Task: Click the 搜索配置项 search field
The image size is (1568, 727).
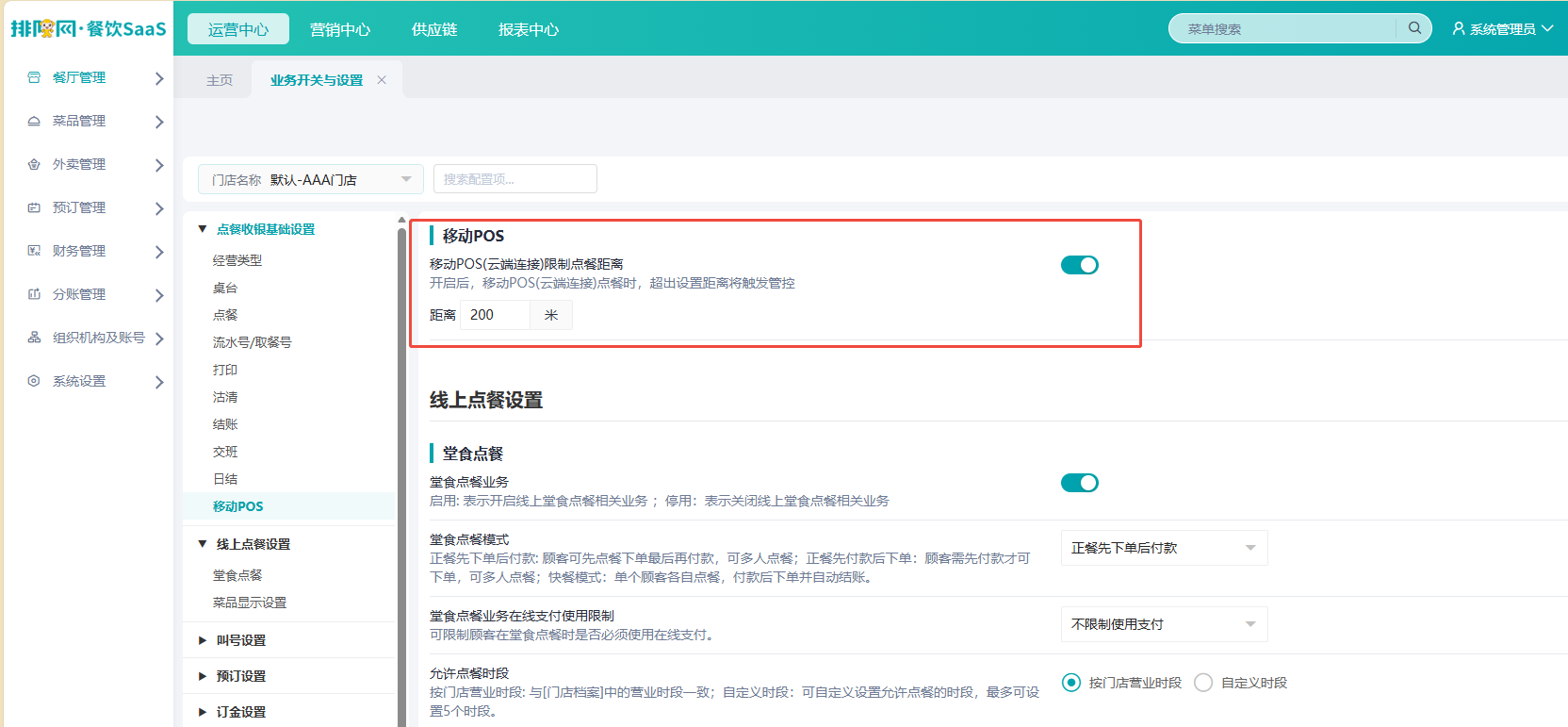Action: [x=515, y=179]
